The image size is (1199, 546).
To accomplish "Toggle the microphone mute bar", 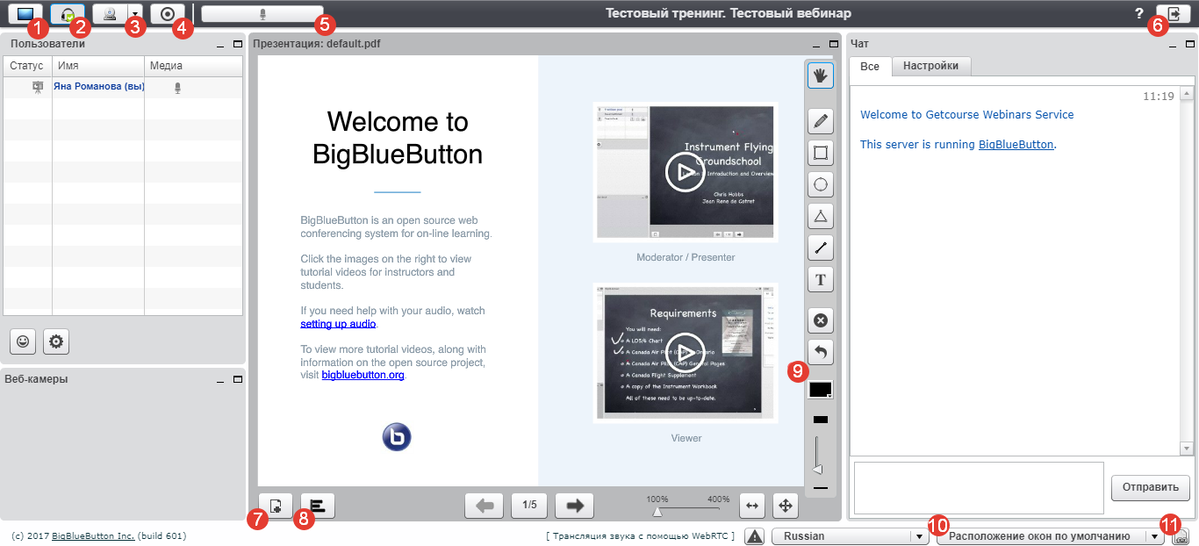I will tap(262, 13).
